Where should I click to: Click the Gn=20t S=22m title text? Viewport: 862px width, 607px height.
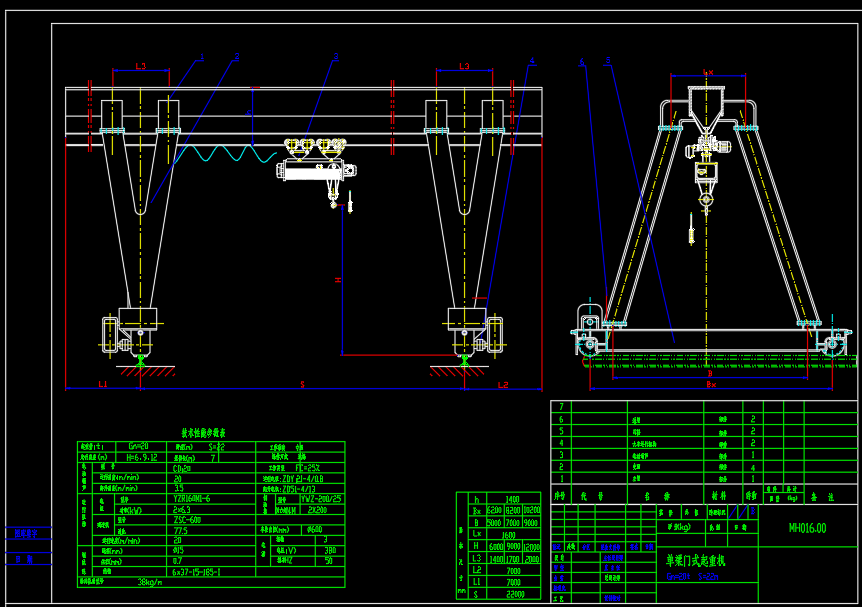click(x=692, y=577)
